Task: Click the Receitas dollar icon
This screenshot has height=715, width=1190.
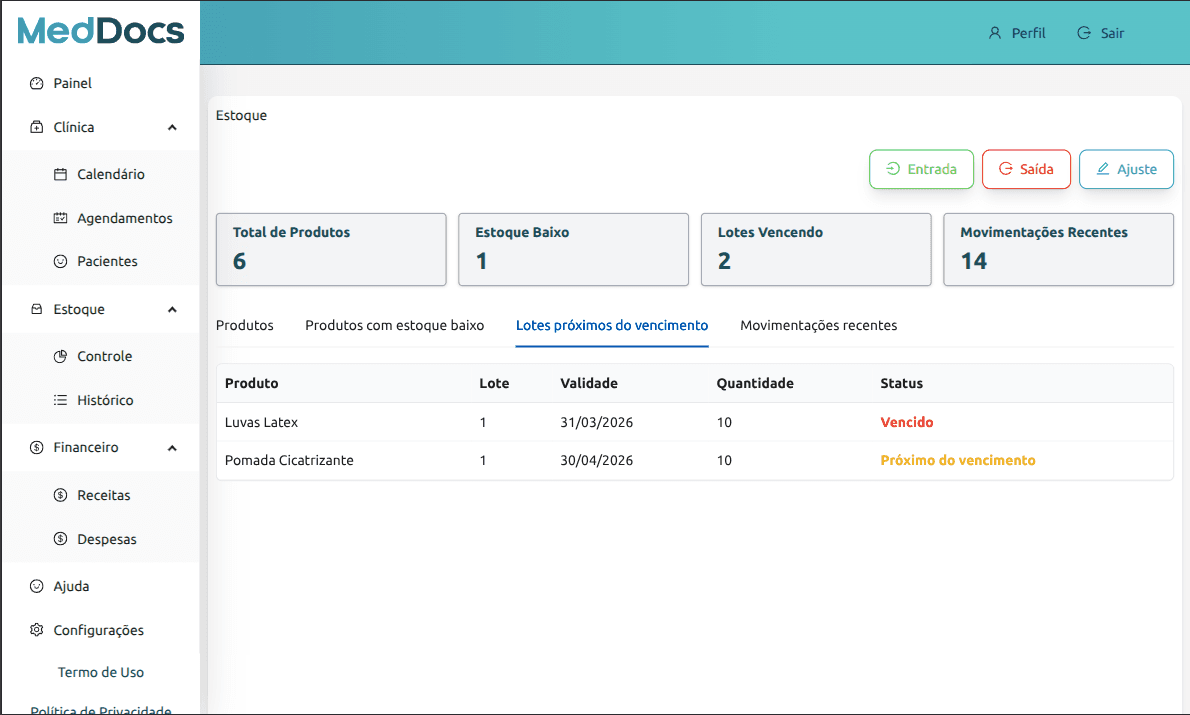Action: coord(60,495)
